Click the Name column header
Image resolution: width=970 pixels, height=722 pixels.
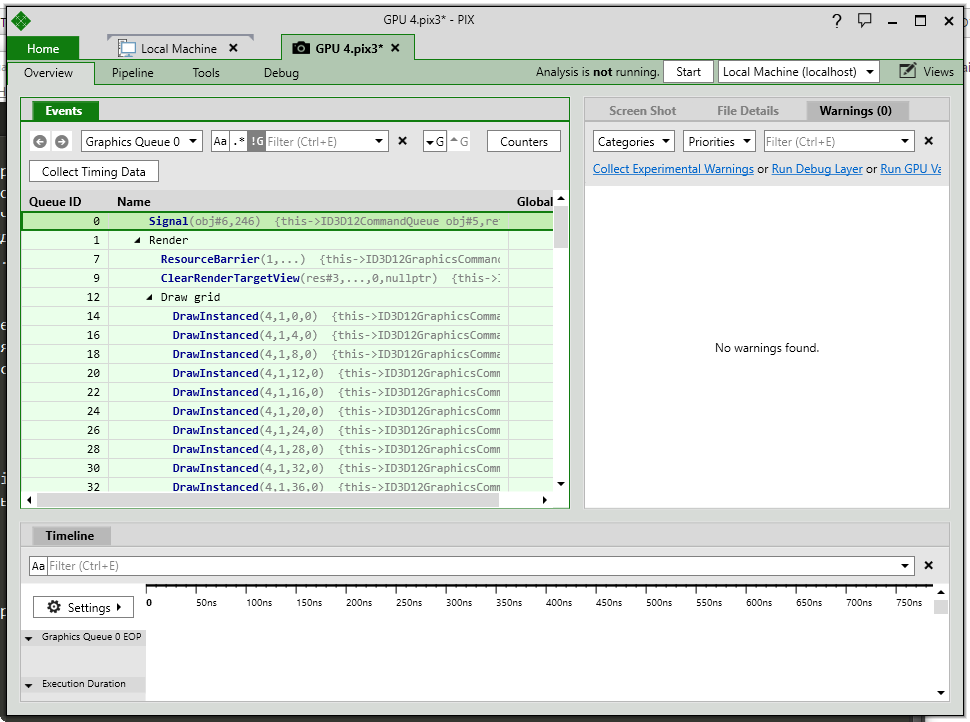point(134,202)
